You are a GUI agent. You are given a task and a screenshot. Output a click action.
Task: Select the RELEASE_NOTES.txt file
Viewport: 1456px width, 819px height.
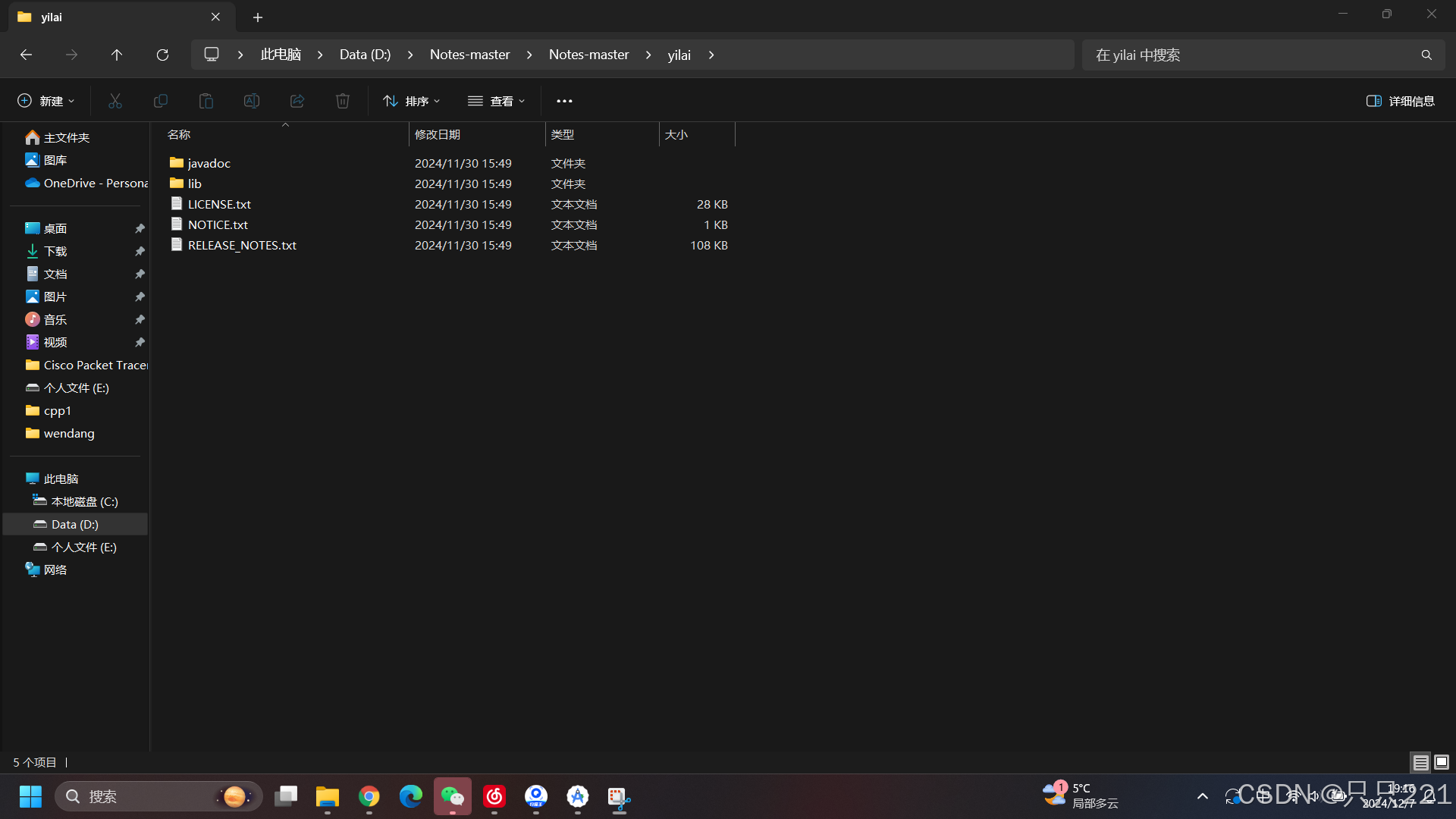[x=242, y=245]
